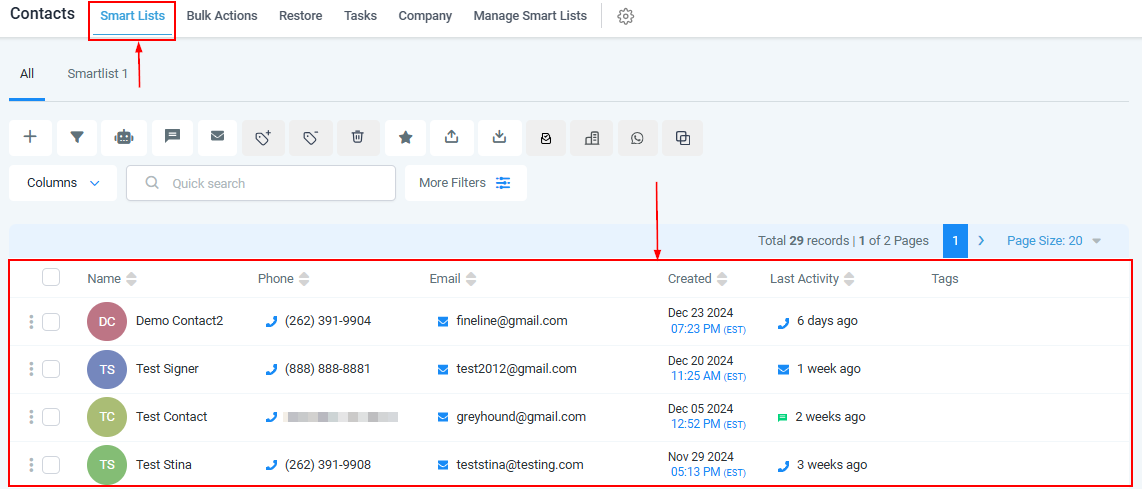Click phone icon beside (262) 391-9904
Image resolution: width=1142 pixels, height=489 pixels.
(x=272, y=322)
